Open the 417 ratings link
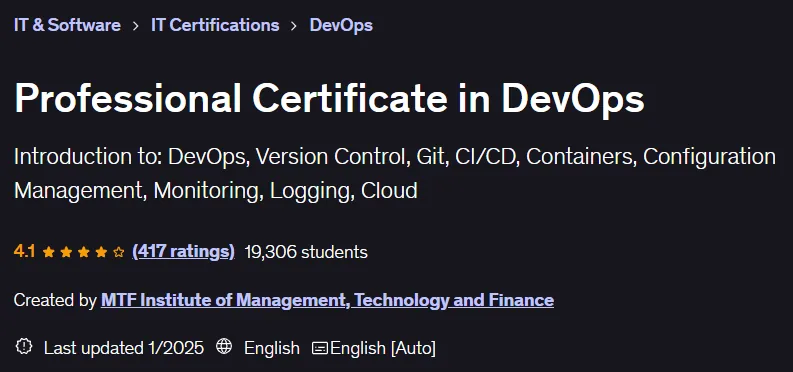The width and height of the screenshot is (793, 372). click(x=183, y=251)
